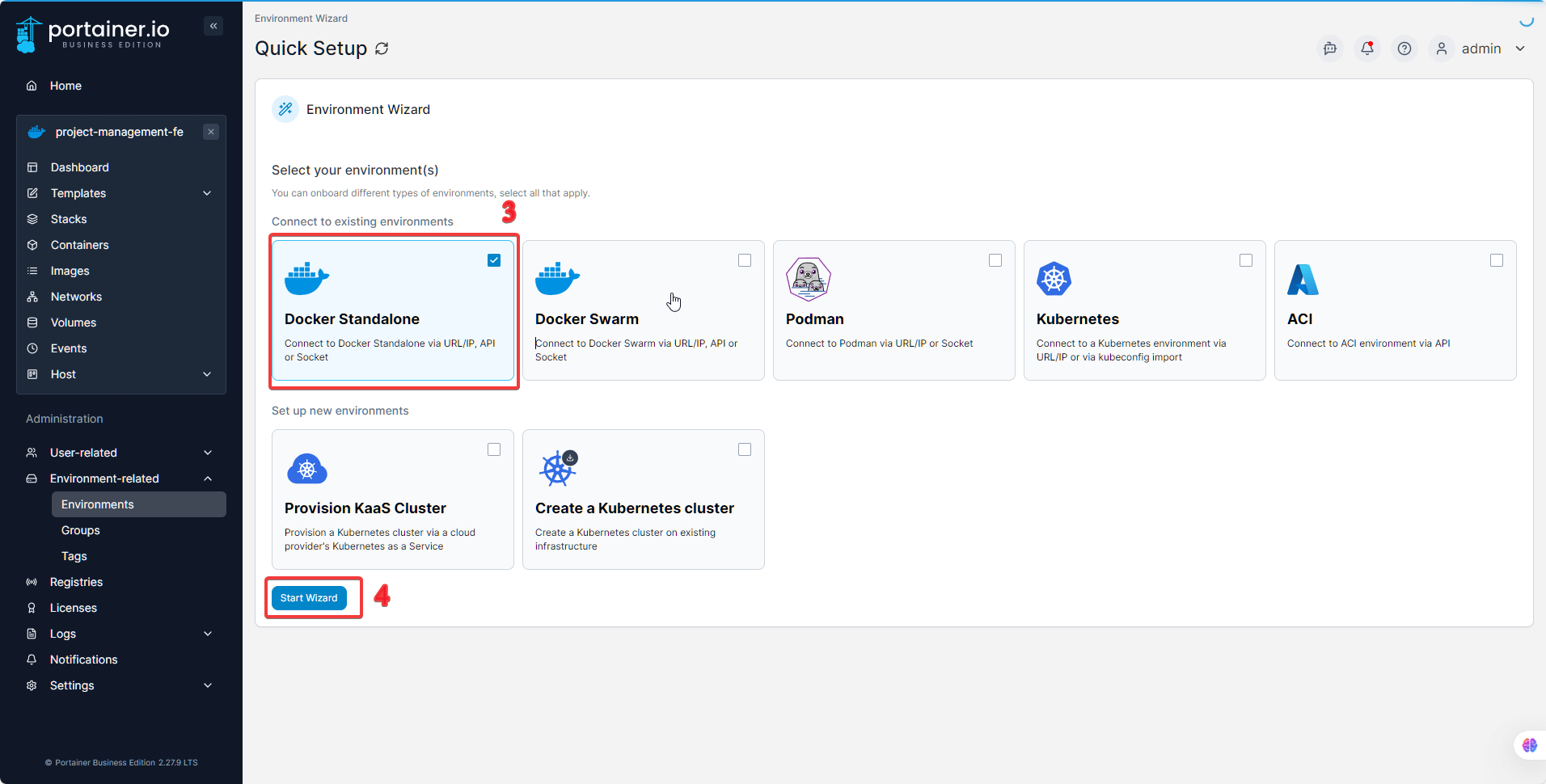Click the project-management-fe environment name

click(120, 132)
